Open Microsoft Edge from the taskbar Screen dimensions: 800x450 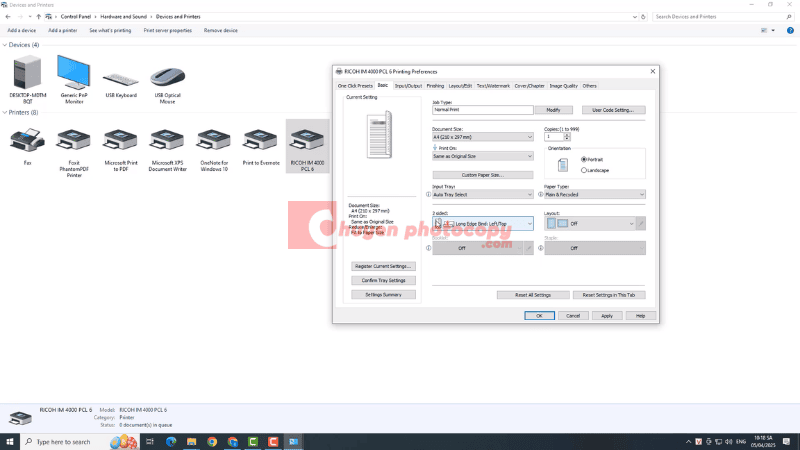pos(170,442)
